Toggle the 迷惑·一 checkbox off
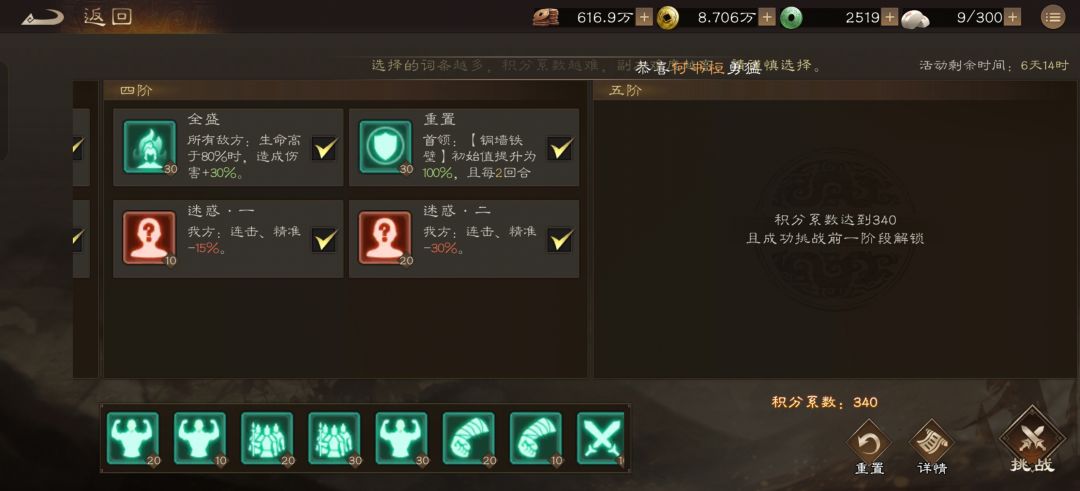 324,240
